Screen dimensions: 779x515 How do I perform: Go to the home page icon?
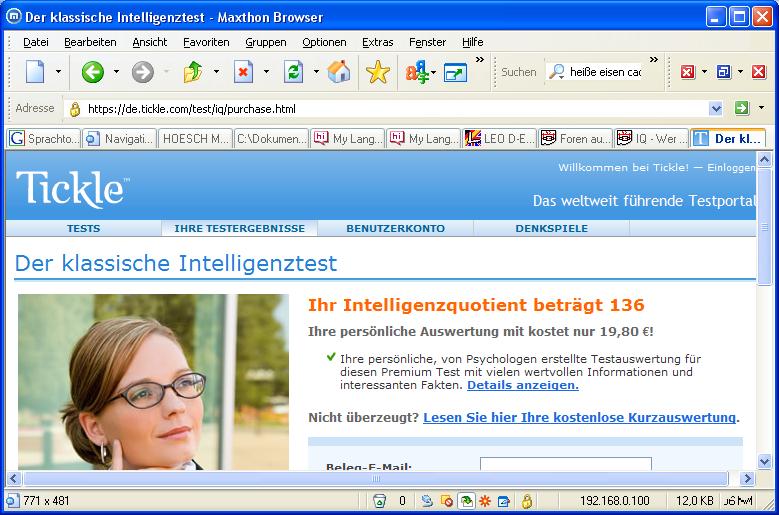(339, 72)
